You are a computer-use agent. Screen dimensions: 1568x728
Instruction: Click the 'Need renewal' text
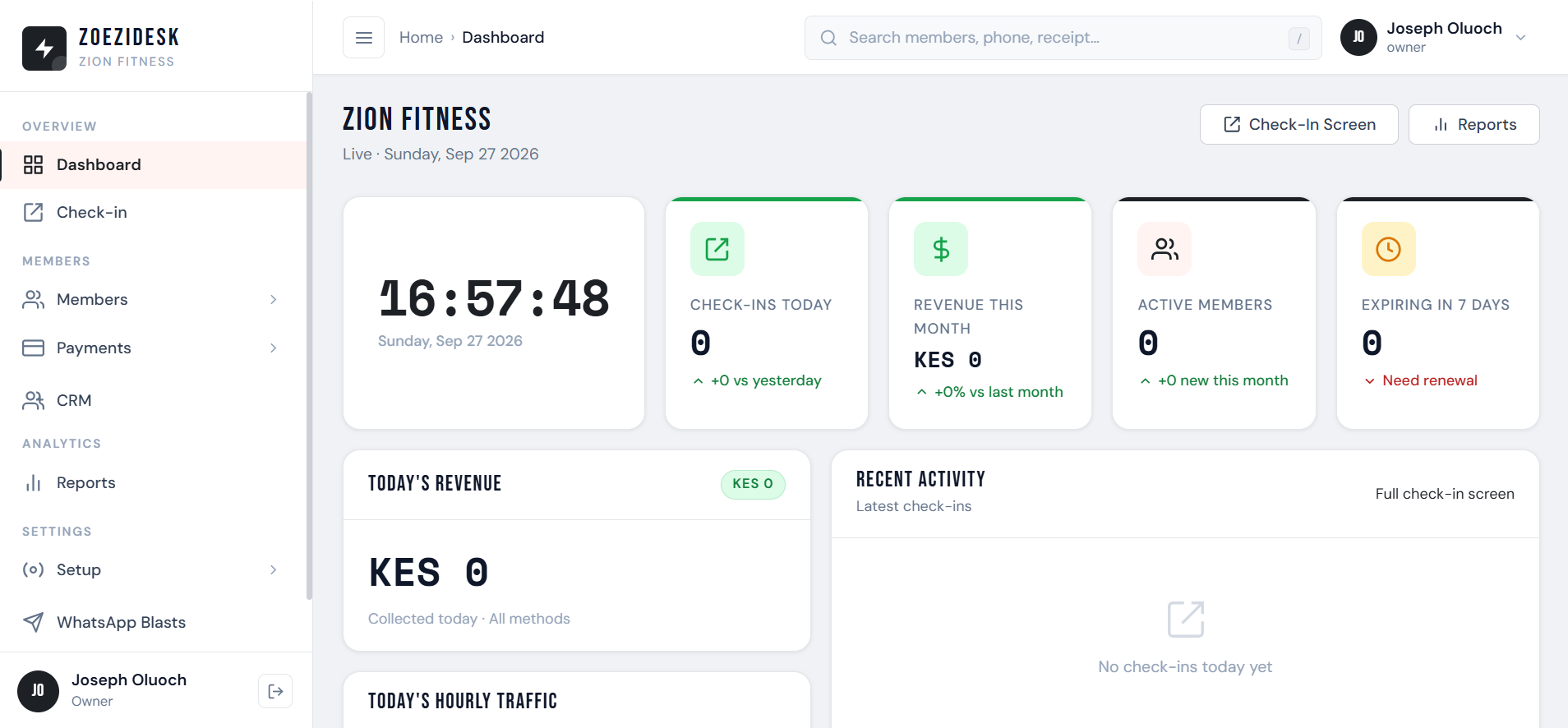click(1430, 380)
